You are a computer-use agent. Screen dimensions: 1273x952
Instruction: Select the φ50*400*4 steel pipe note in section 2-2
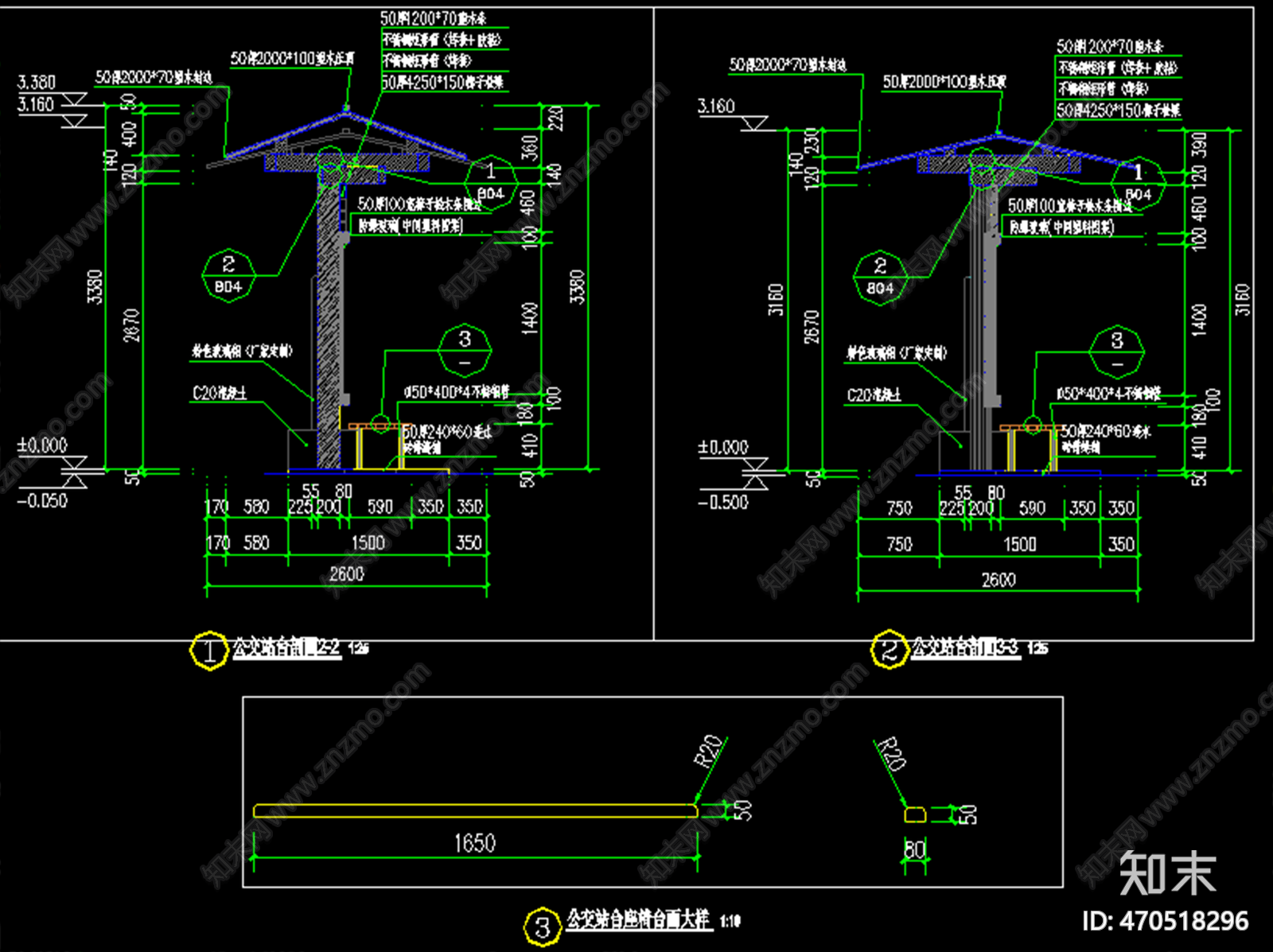pos(457,391)
